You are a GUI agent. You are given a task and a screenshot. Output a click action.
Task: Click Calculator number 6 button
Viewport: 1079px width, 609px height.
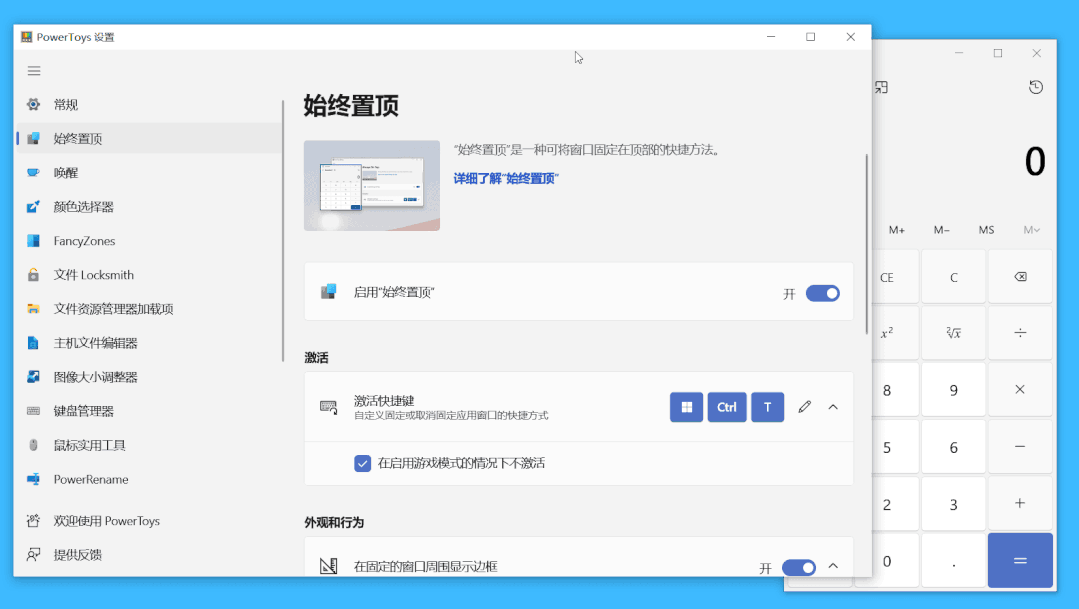pyautogui.click(x=953, y=447)
